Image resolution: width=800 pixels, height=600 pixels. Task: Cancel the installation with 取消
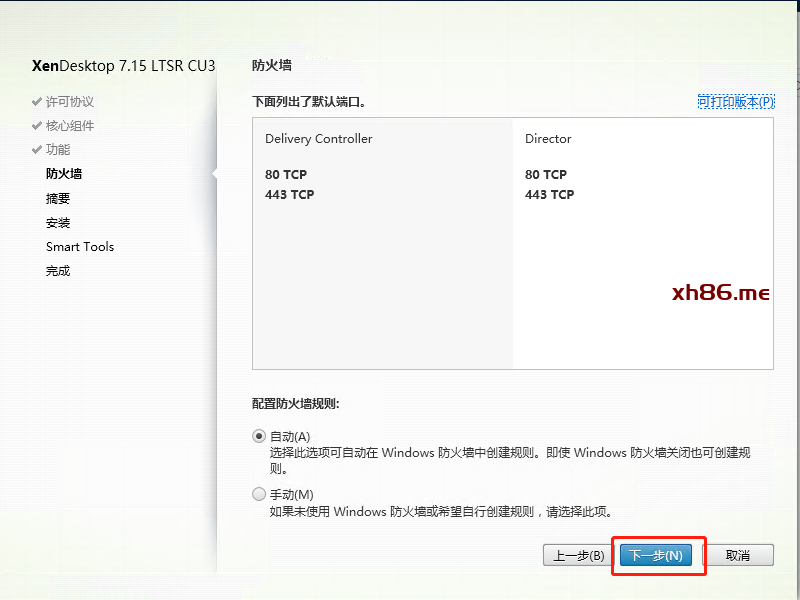[737, 556]
